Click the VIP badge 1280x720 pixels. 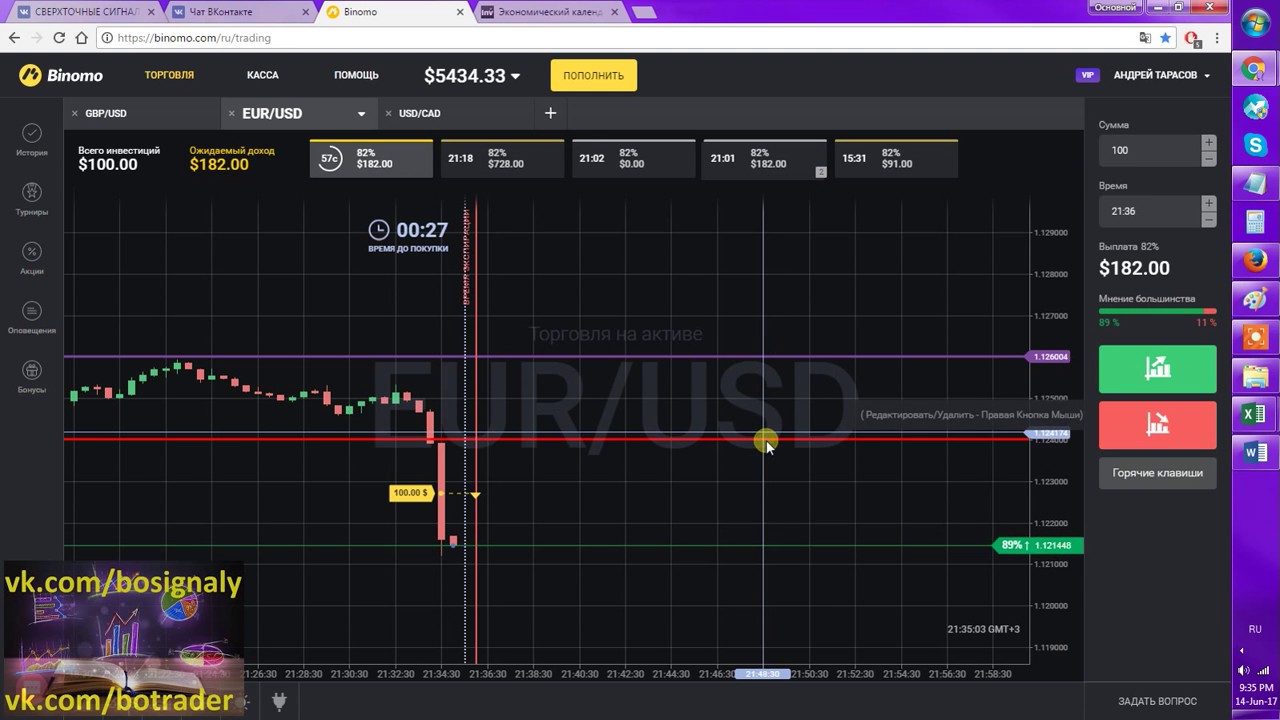tap(1086, 75)
